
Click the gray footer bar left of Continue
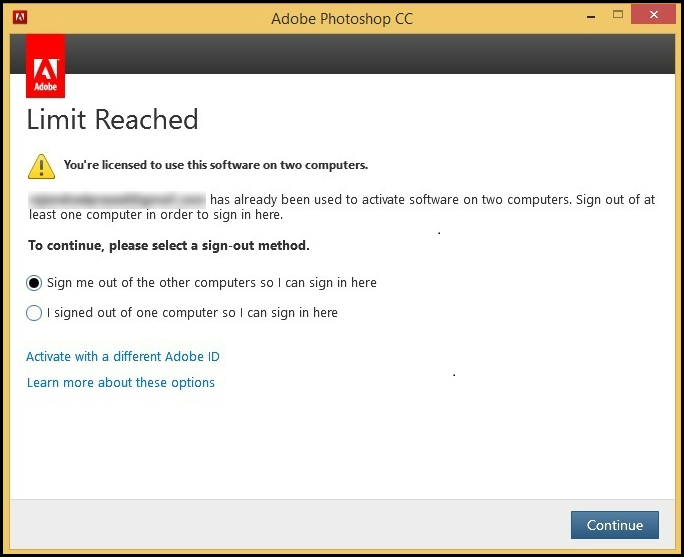pos(280,524)
